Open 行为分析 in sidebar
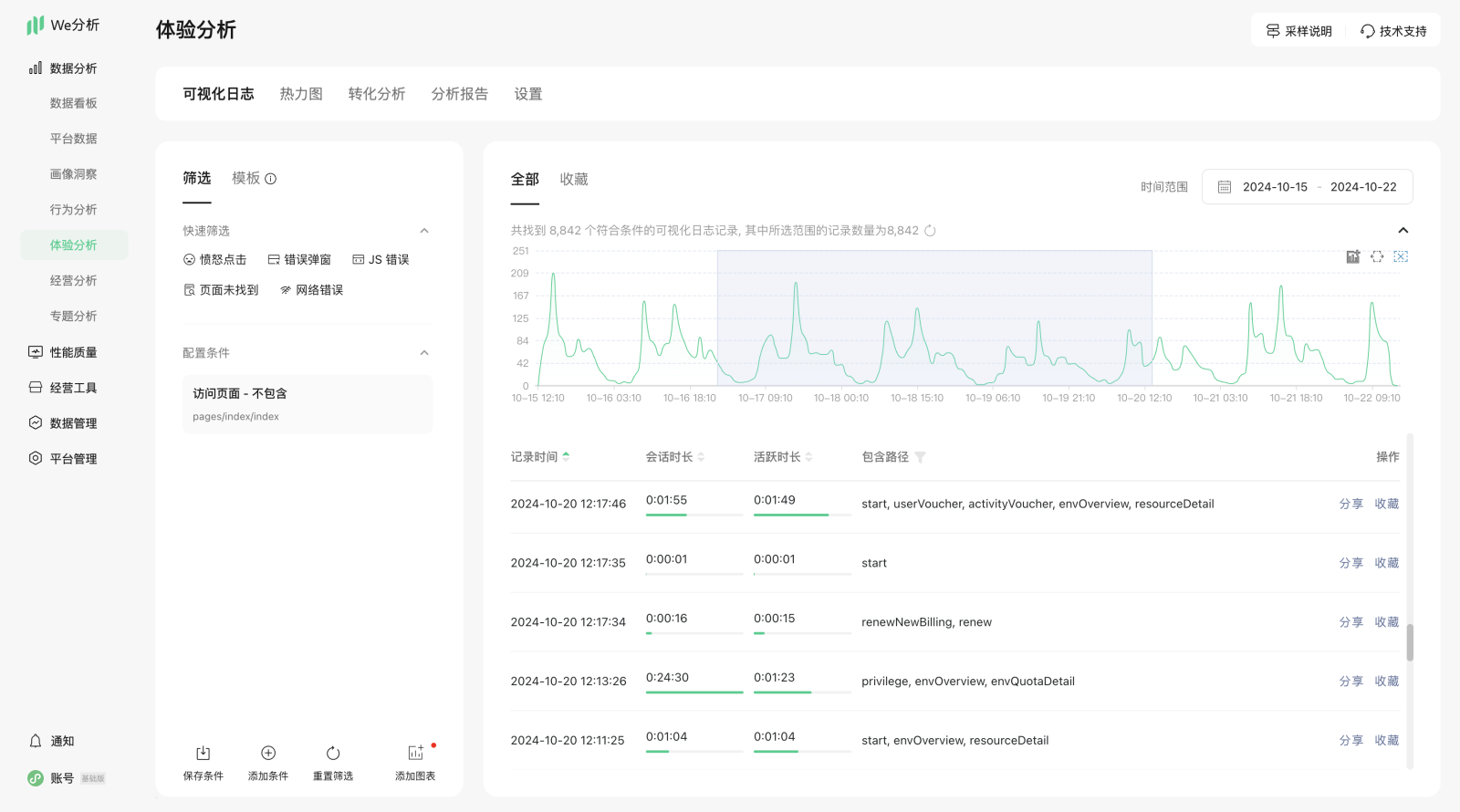 (x=74, y=210)
